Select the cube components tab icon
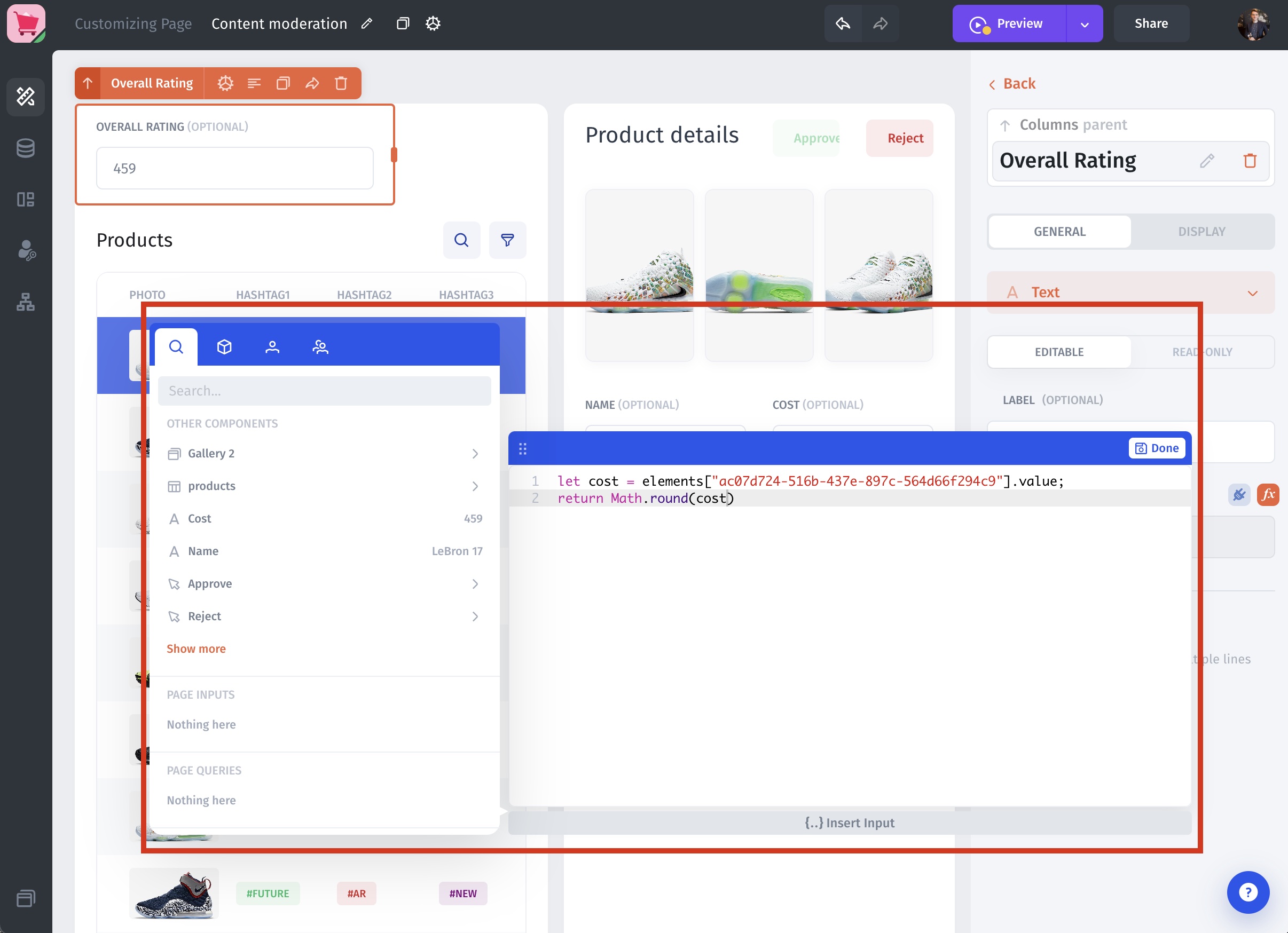1288x933 pixels. click(224, 347)
